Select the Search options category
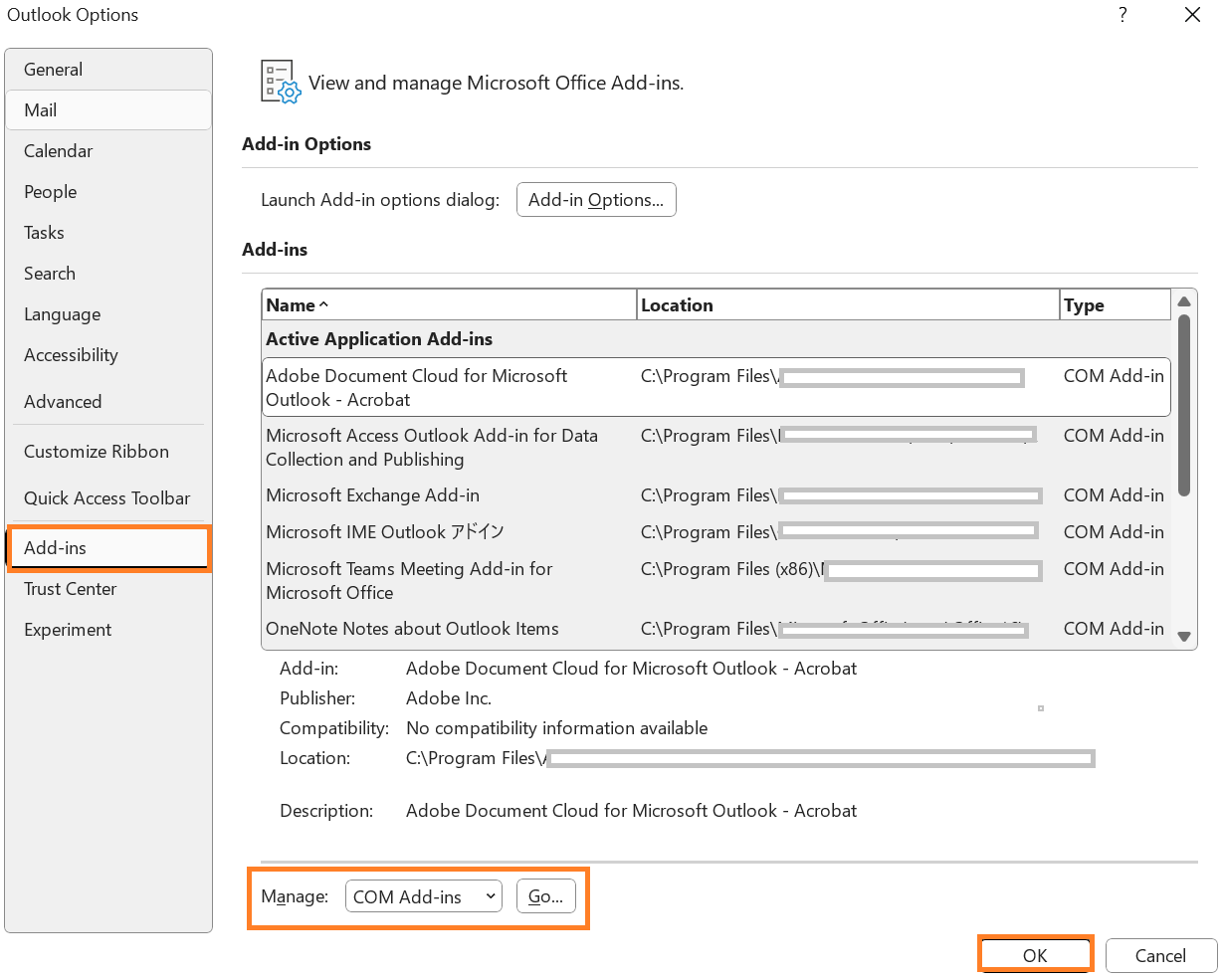Viewport: 1223px width, 980px height. coord(108,274)
